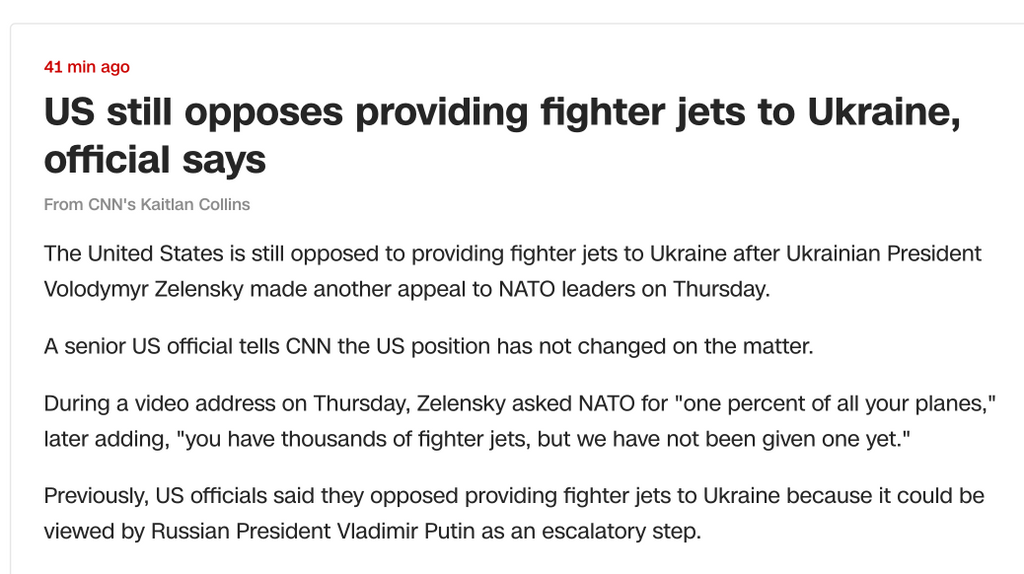Click the quote "one percent of all your planes"
Screen dimensions: 1024x574
click(839, 404)
